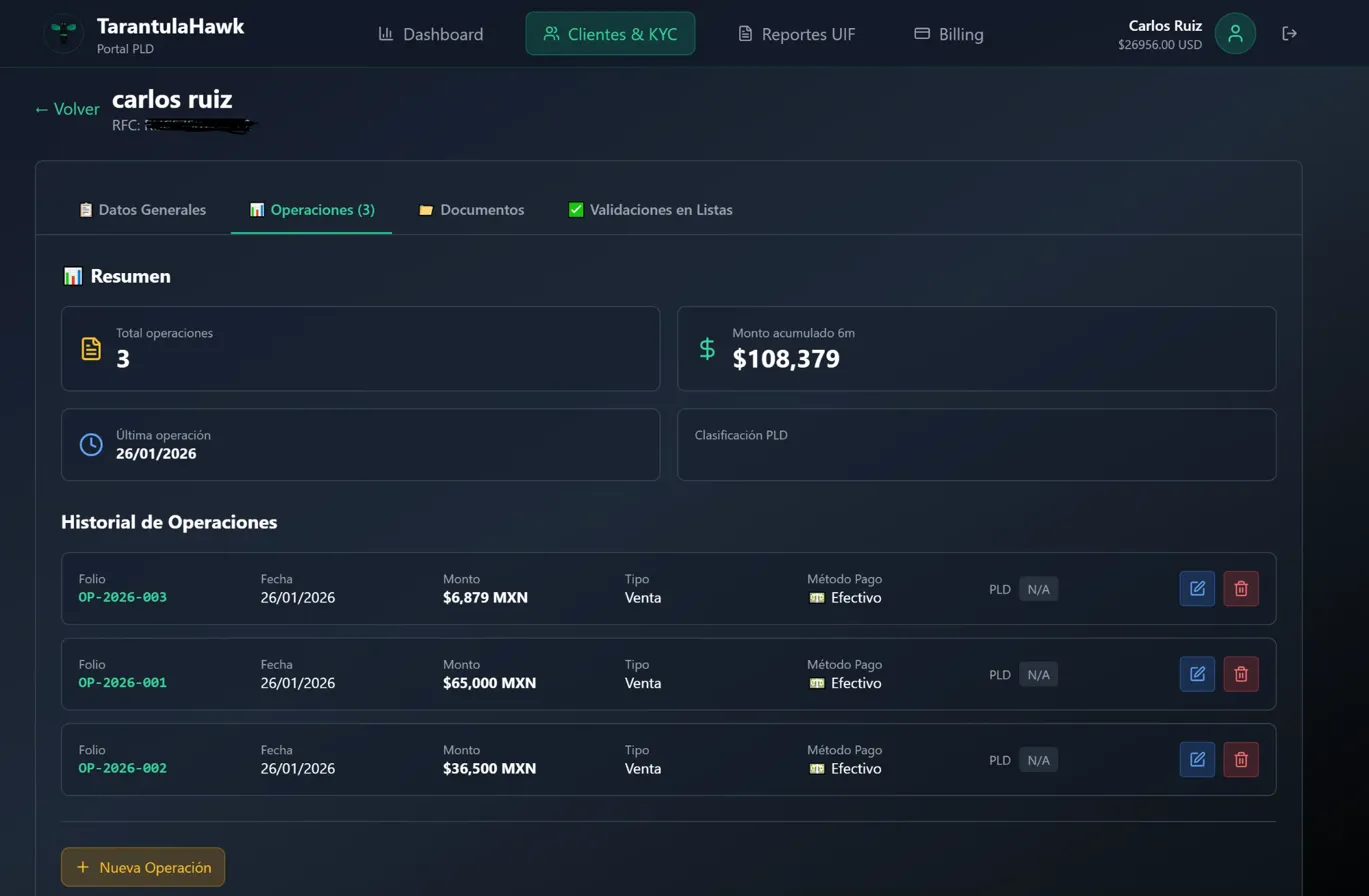The image size is (1369, 896).
Task: Switch to Datos Generales tab
Action: pos(142,210)
